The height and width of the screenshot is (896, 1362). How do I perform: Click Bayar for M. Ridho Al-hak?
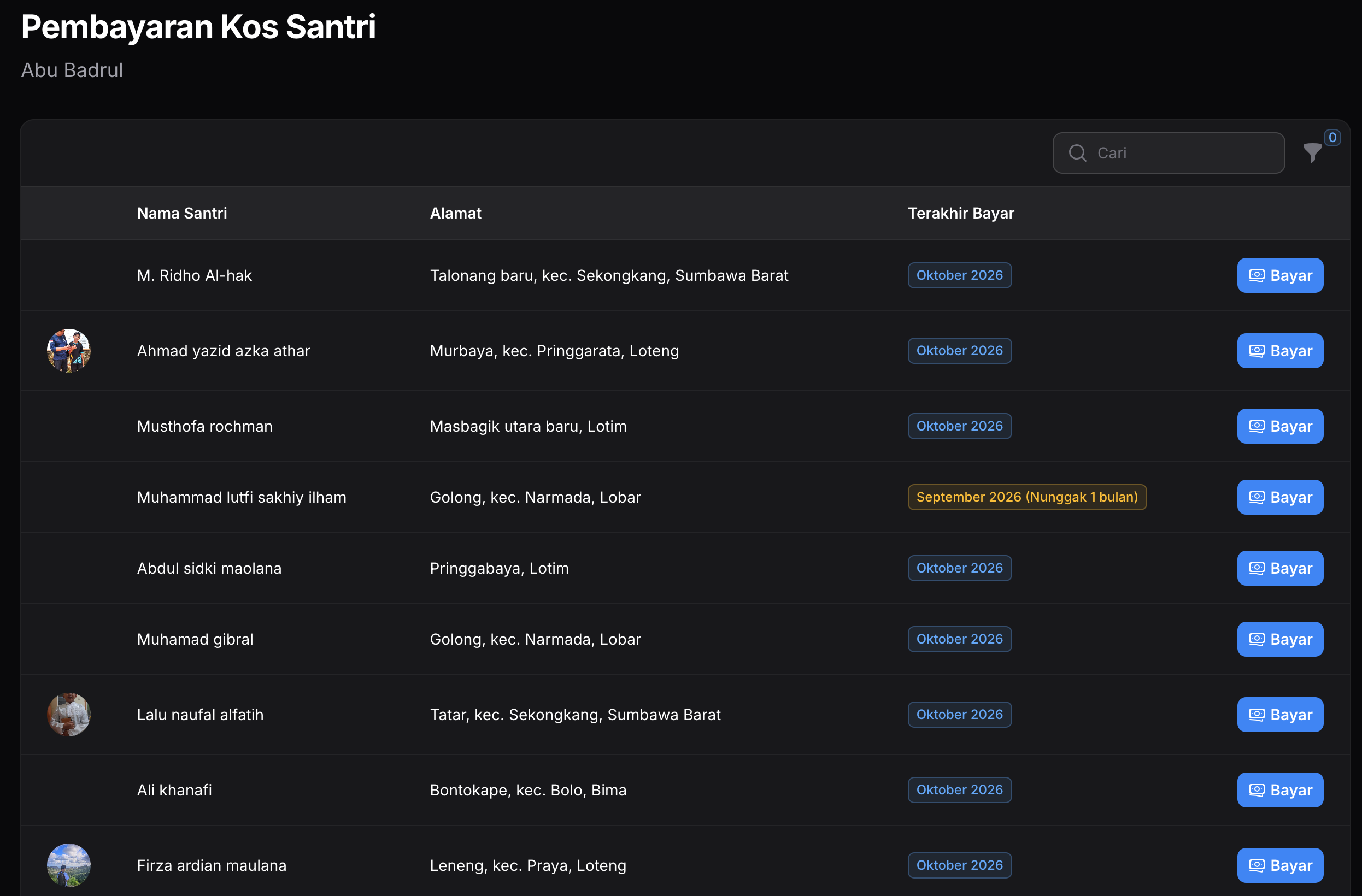[1279, 275]
